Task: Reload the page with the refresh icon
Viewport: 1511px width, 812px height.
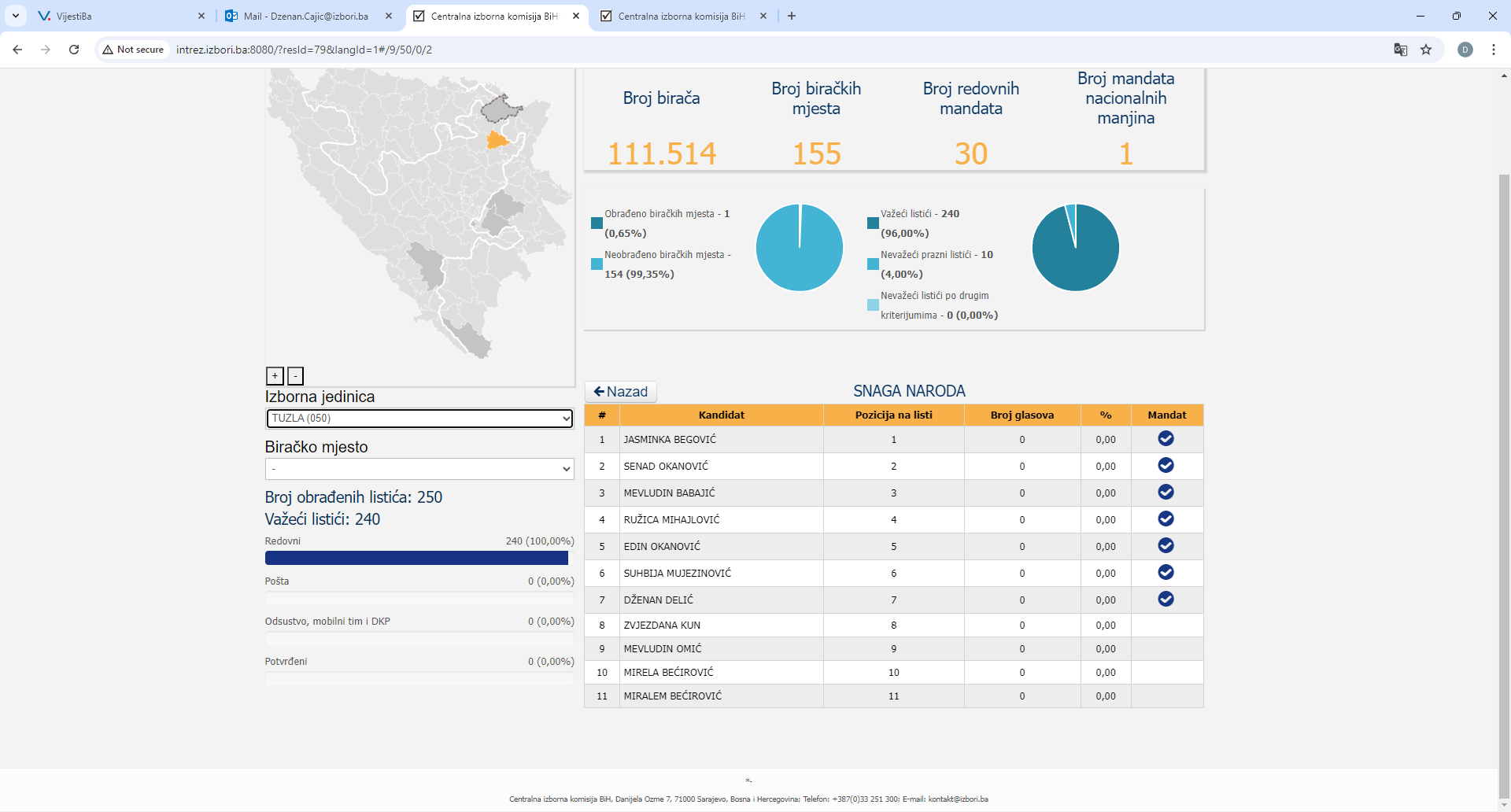Action: (x=74, y=50)
